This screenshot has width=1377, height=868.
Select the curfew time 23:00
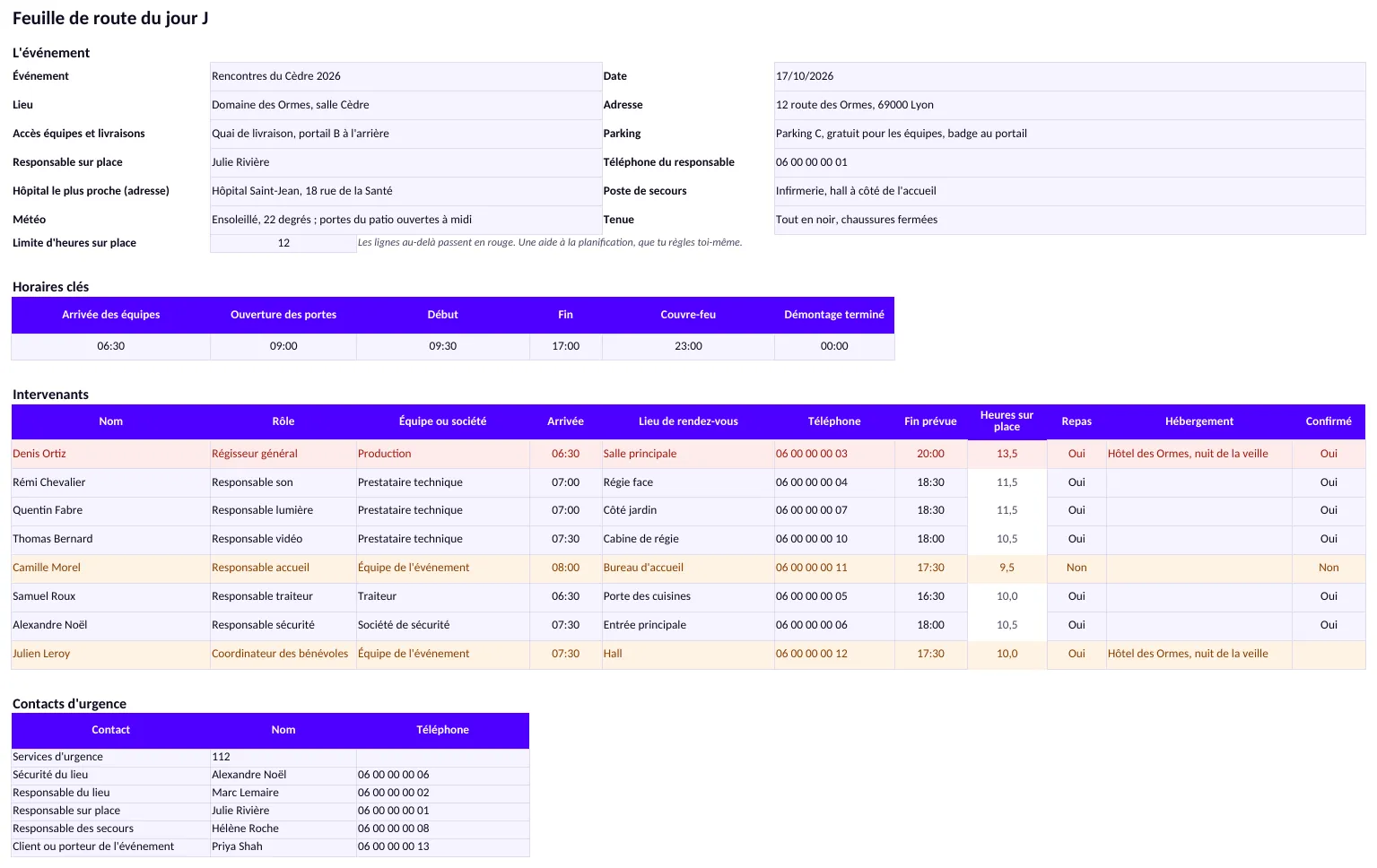coord(688,346)
